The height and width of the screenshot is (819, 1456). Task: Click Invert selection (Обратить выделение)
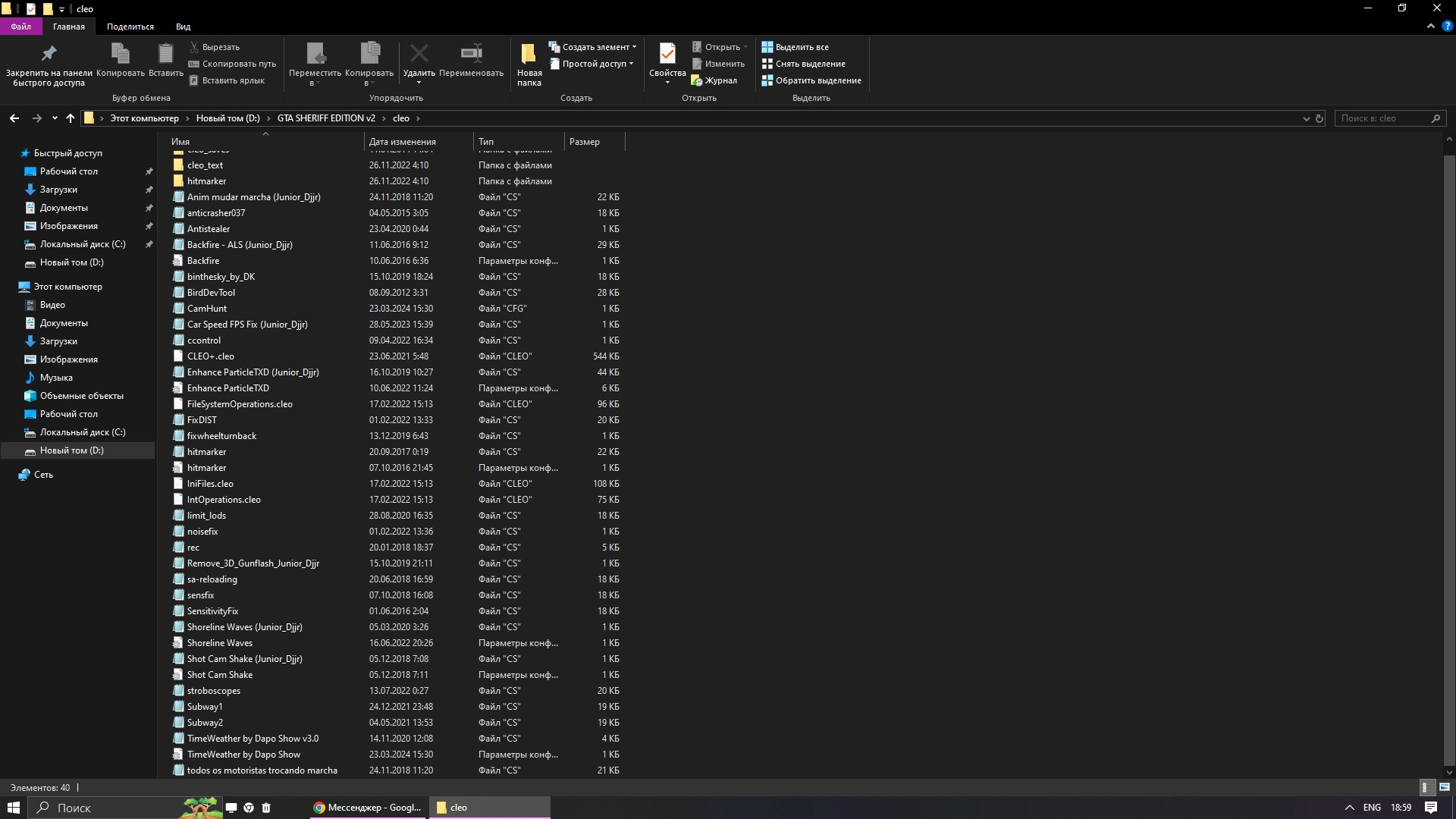(x=811, y=80)
